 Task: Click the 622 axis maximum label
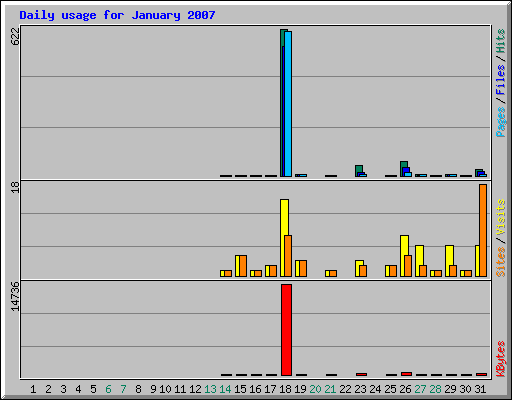pos(15,36)
